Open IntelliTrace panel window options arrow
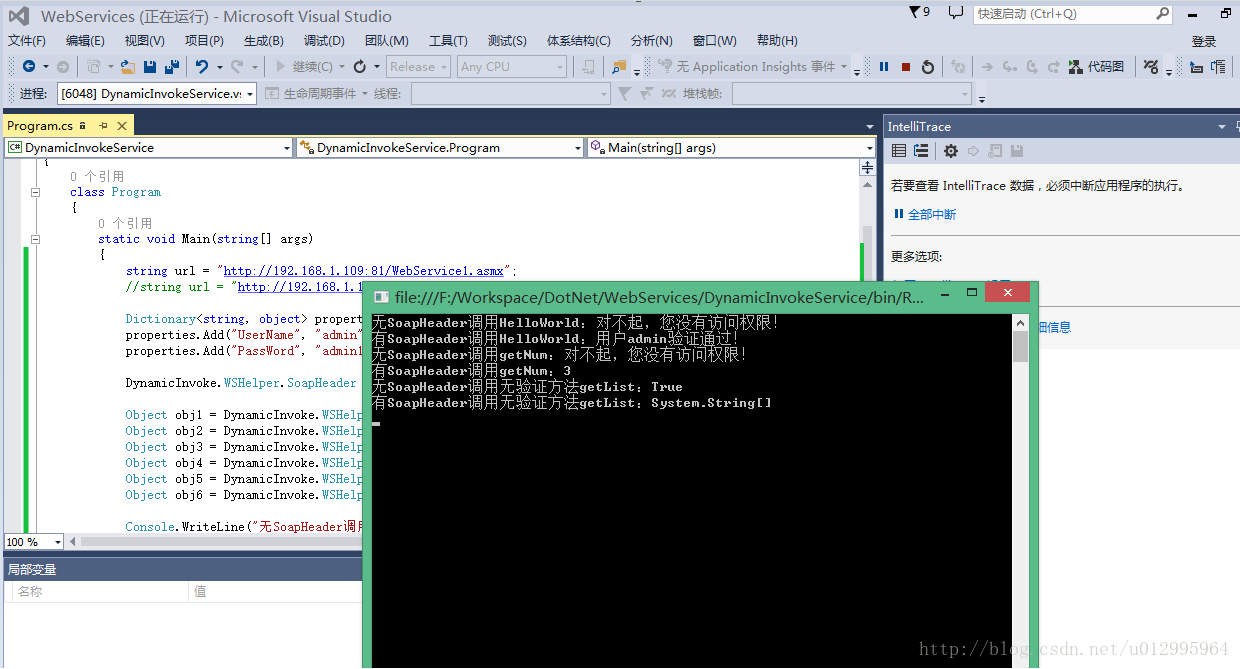The image size is (1240, 669). 1221,127
